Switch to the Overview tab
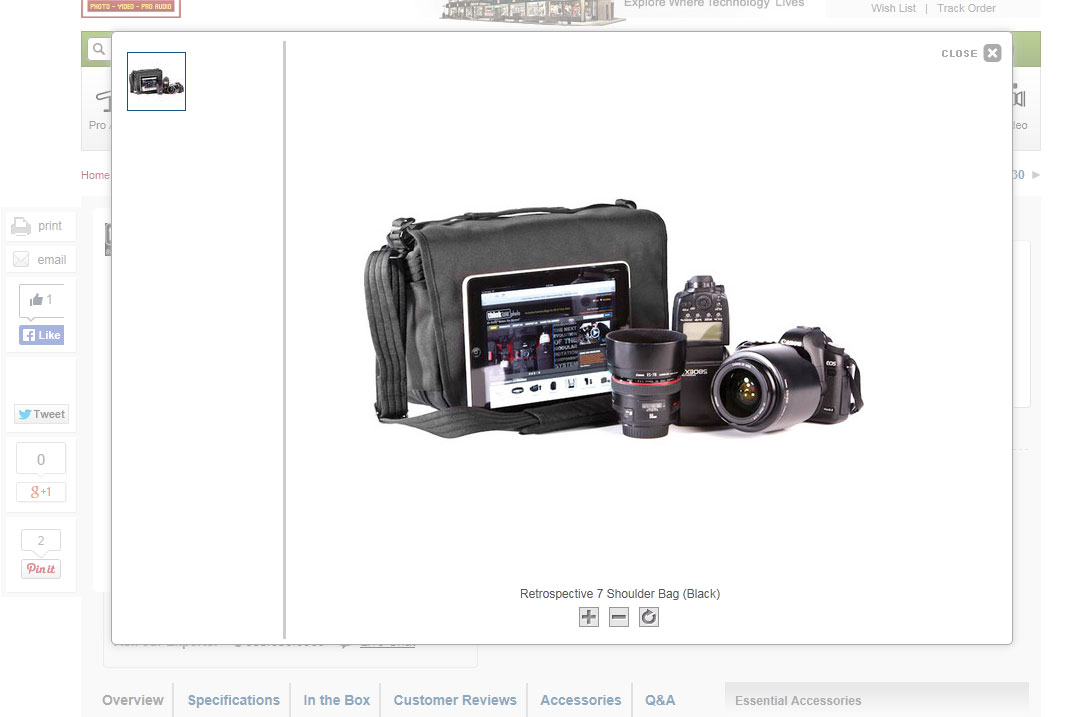 132,700
